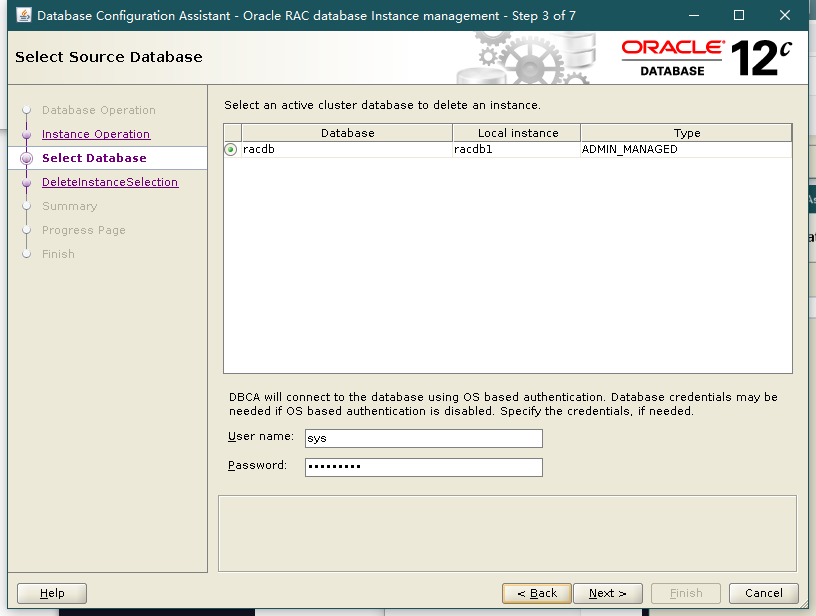
Task: Click the Instance Operation step link
Action: (x=96, y=134)
